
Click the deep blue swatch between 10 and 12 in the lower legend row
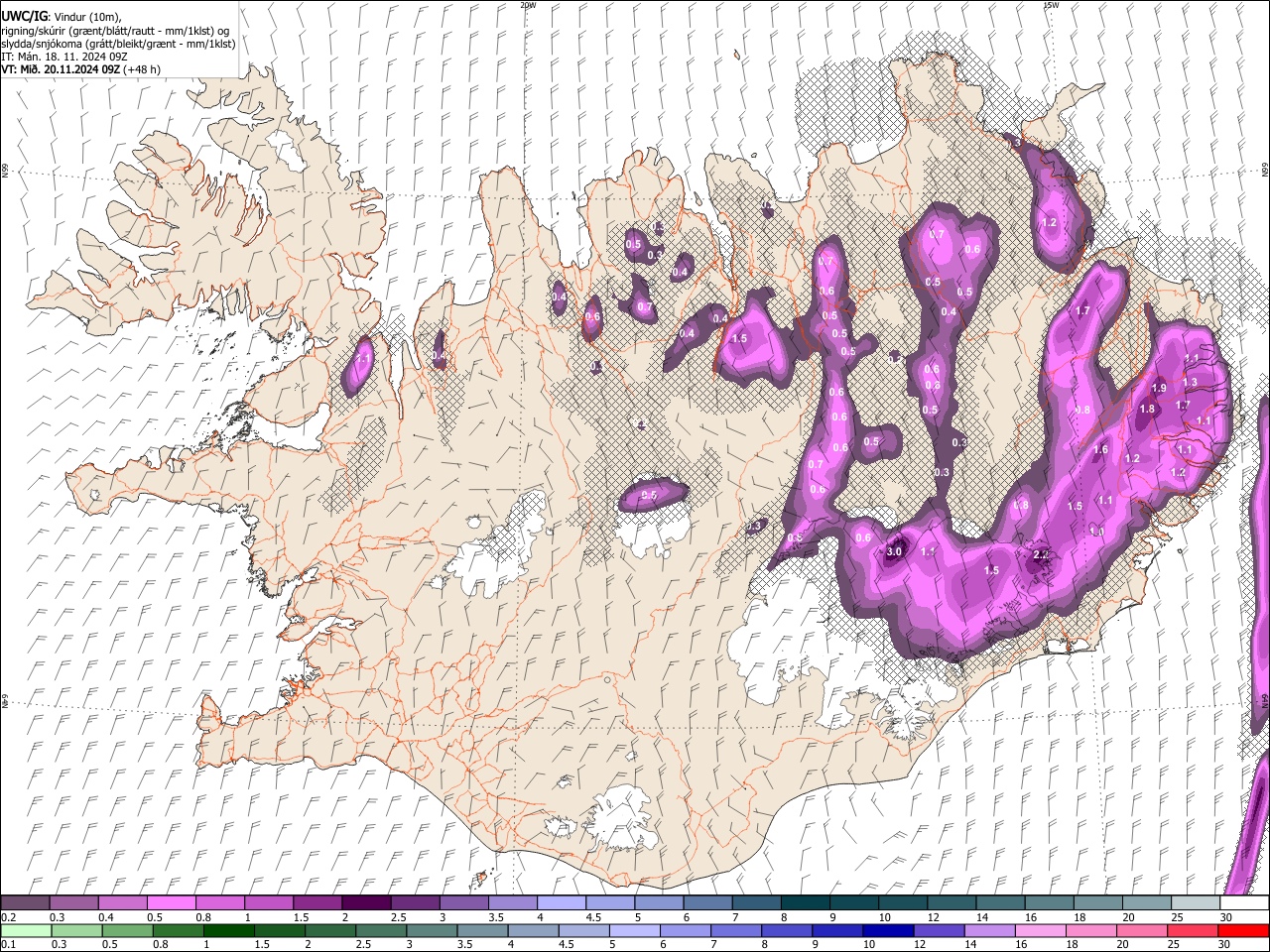(888, 930)
